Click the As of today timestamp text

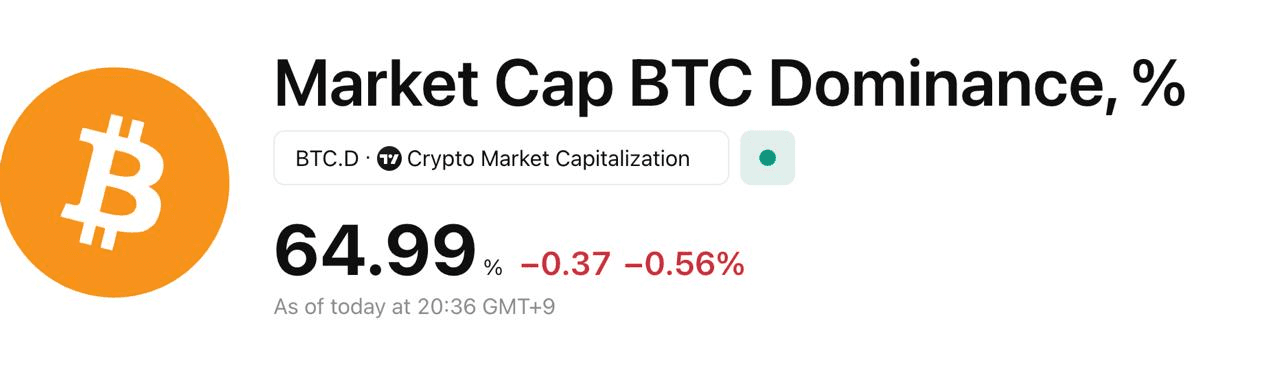[x=414, y=306]
